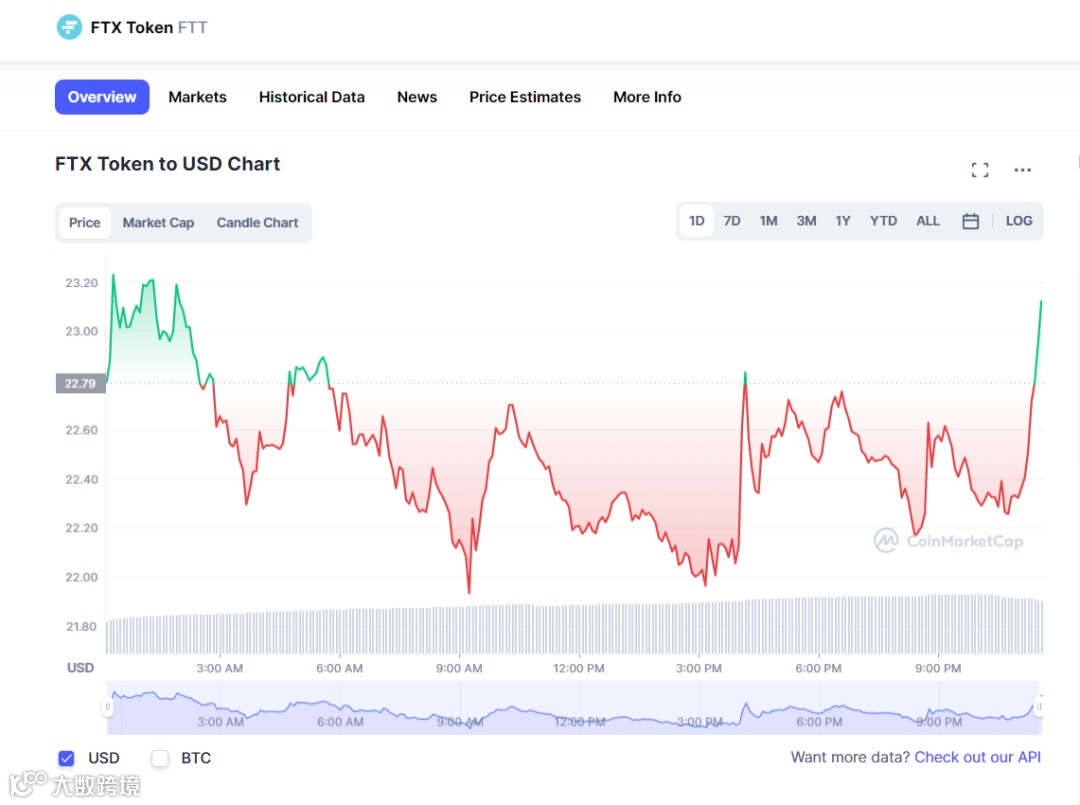Click the mini overview chart navigator
Screen dimensions: 1080x805
tap(573, 708)
